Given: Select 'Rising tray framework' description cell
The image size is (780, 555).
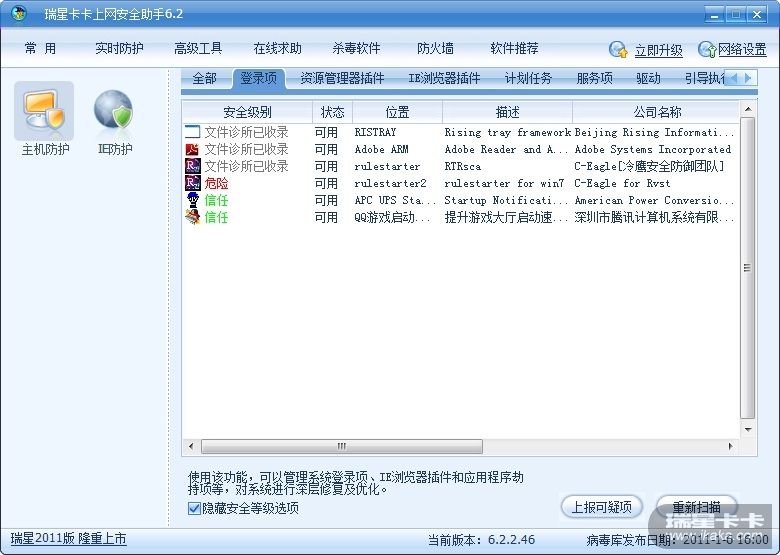Looking at the screenshot, I should [x=507, y=132].
